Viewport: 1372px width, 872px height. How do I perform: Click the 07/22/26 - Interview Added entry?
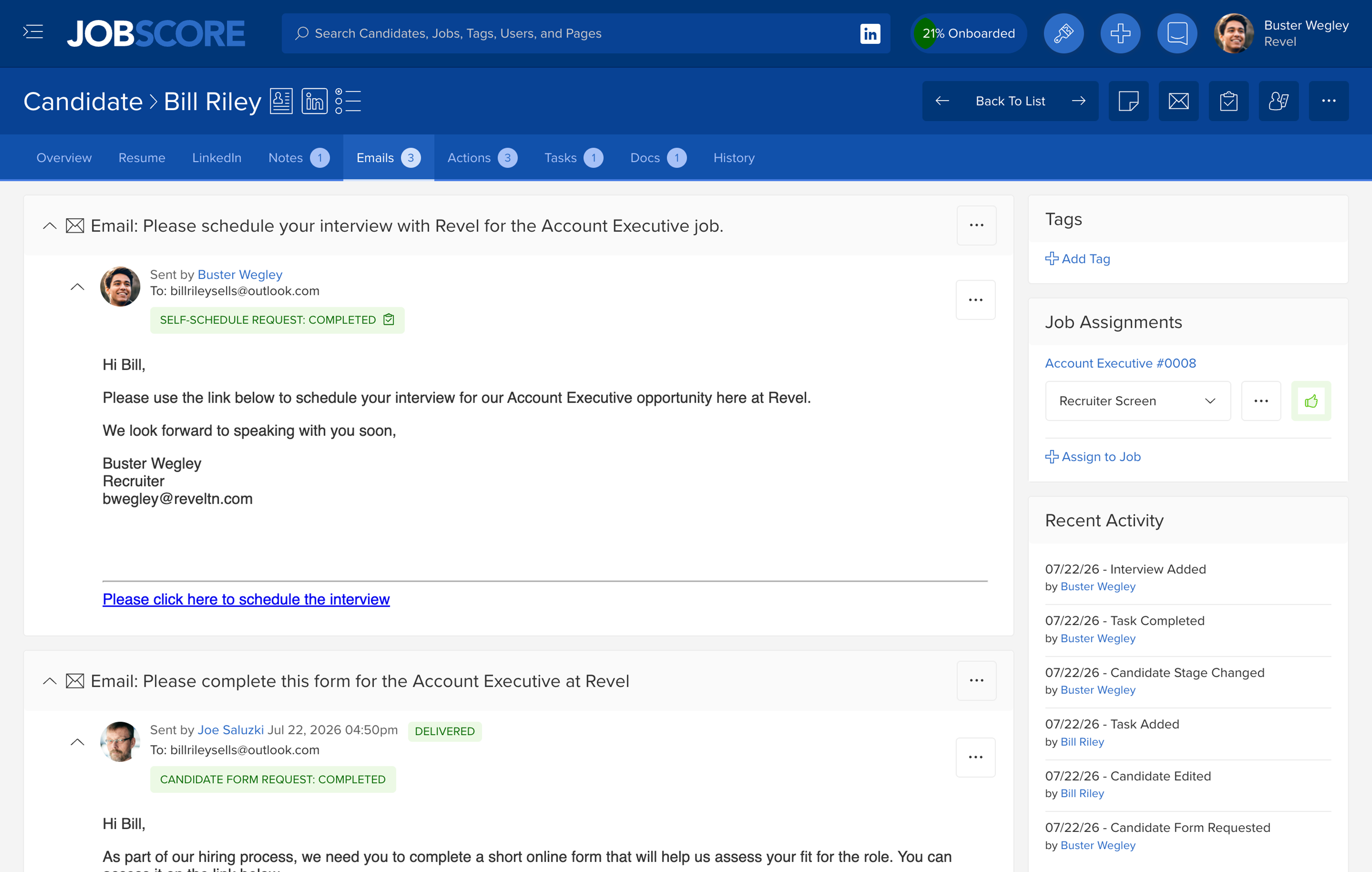1125,569
